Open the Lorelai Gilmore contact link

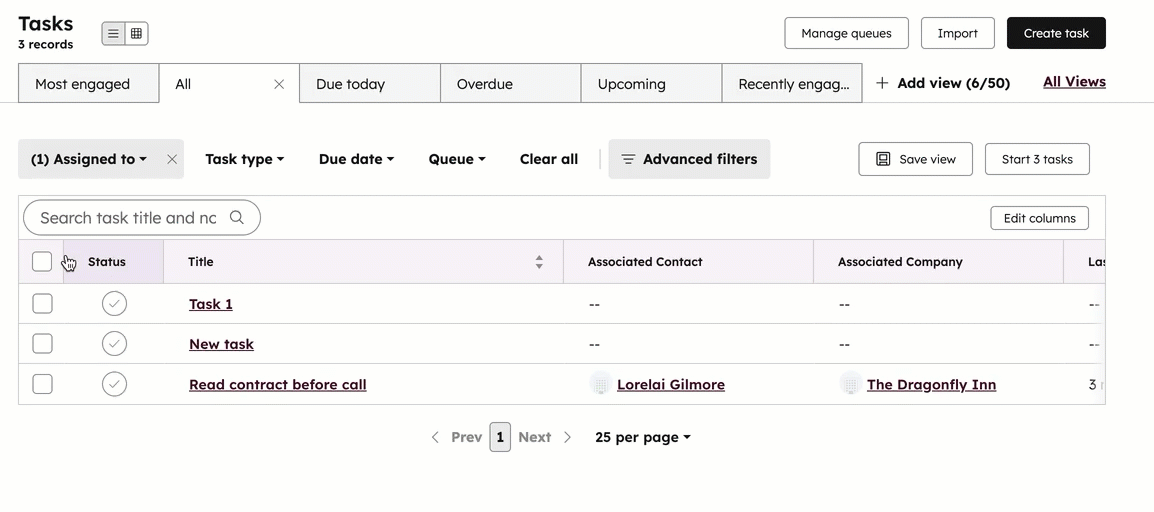point(670,384)
